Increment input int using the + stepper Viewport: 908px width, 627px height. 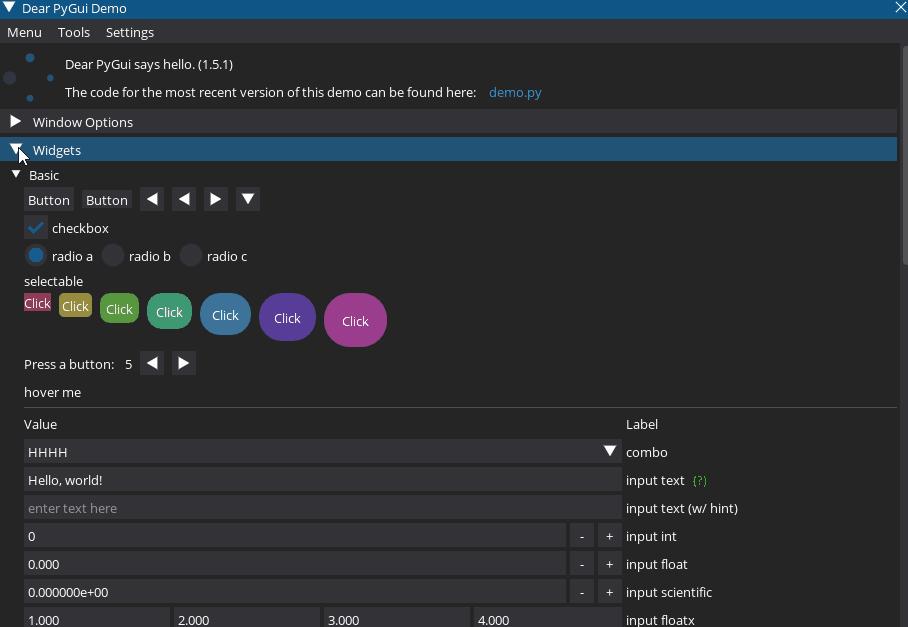(x=609, y=536)
